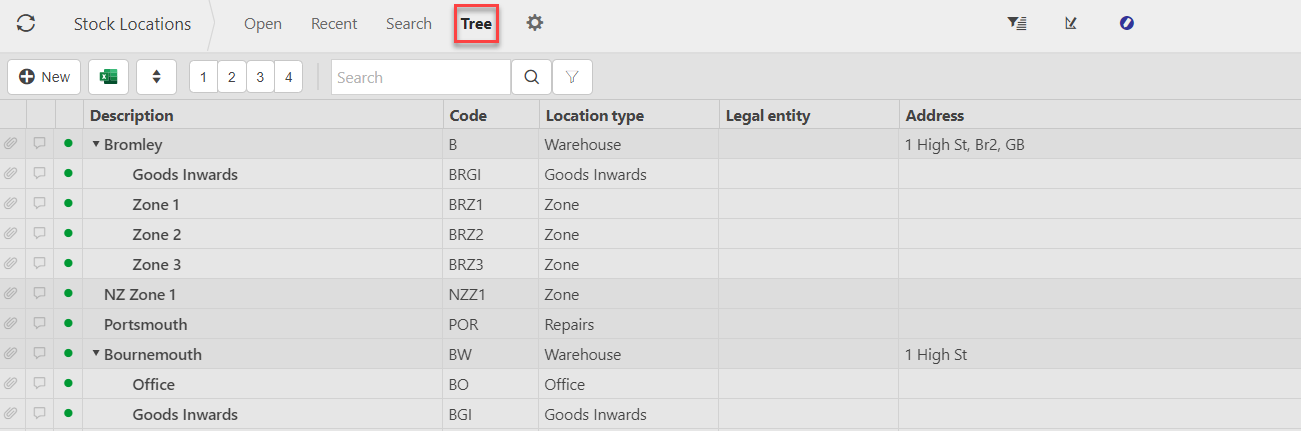1301x431 pixels.
Task: Collapse the Bournemouth tree node
Action: point(96,354)
